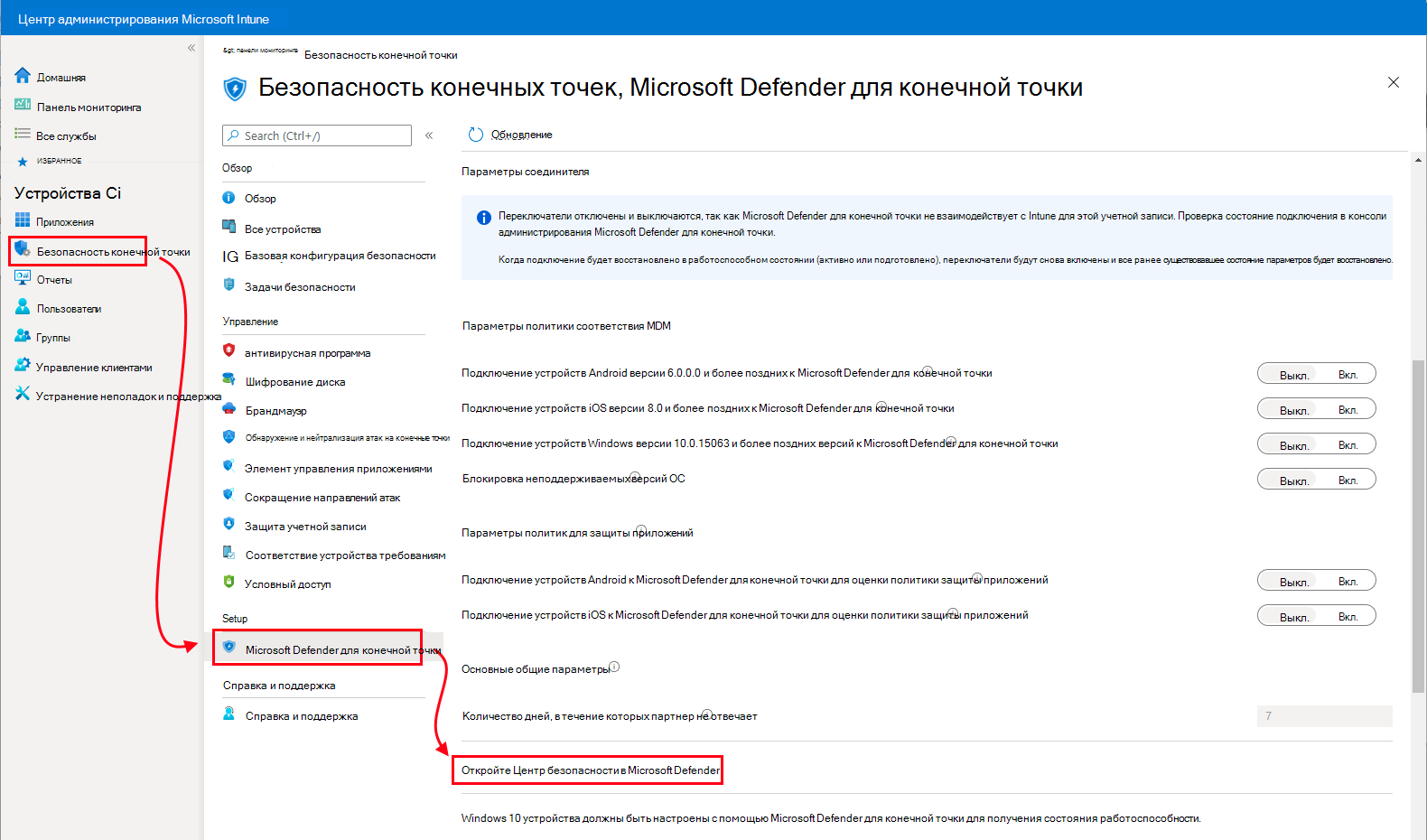Click the Обновление refresh button label

[x=522, y=135]
